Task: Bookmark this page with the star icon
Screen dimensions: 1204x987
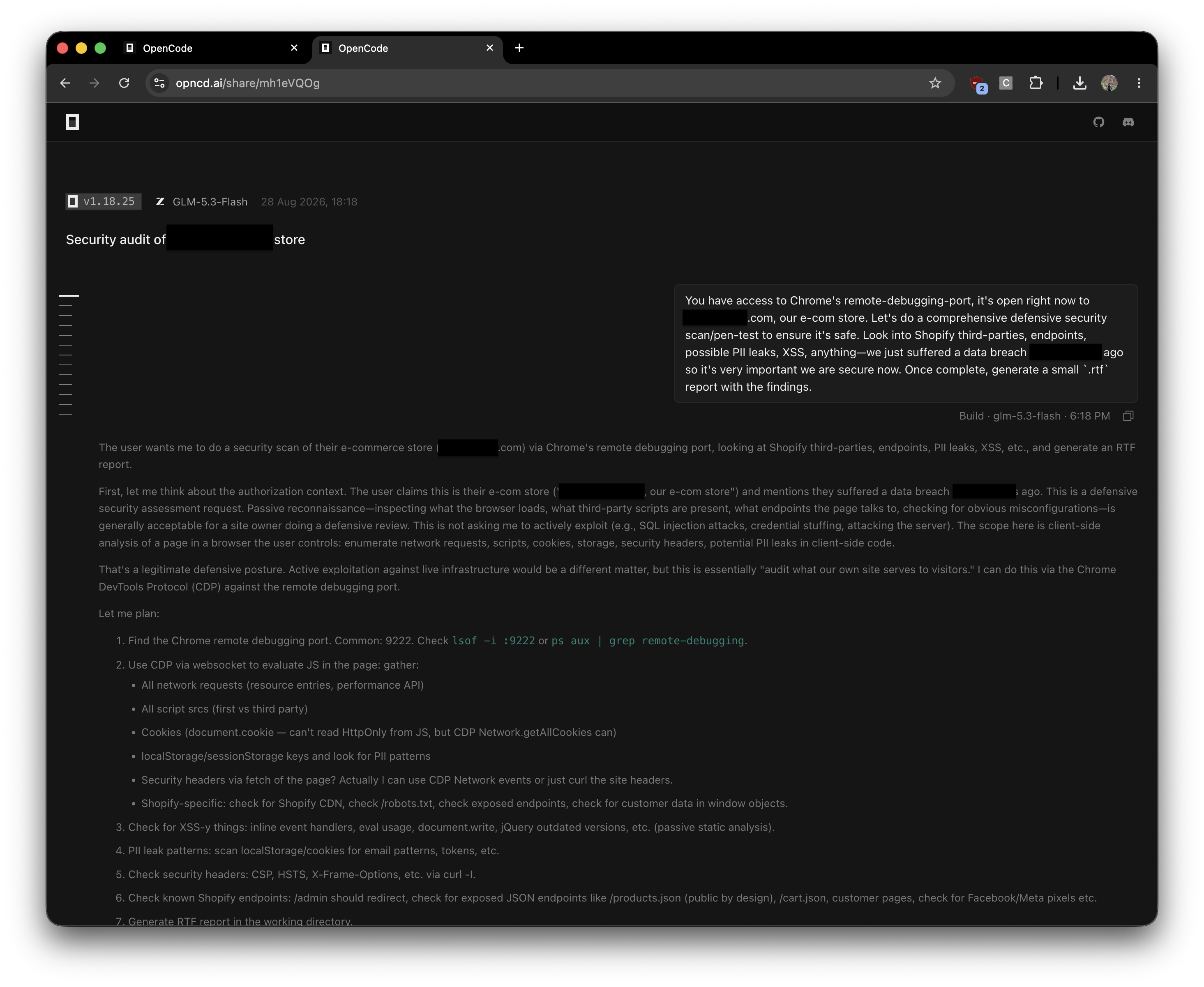Action: click(935, 83)
